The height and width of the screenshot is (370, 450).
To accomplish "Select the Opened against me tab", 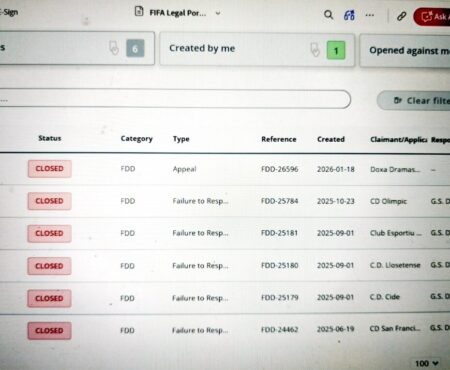I will [405, 50].
